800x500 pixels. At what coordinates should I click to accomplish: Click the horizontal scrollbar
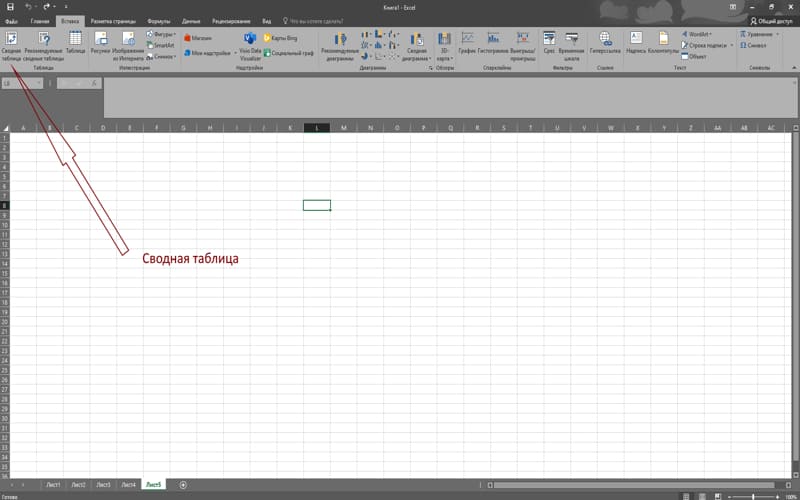(634, 485)
